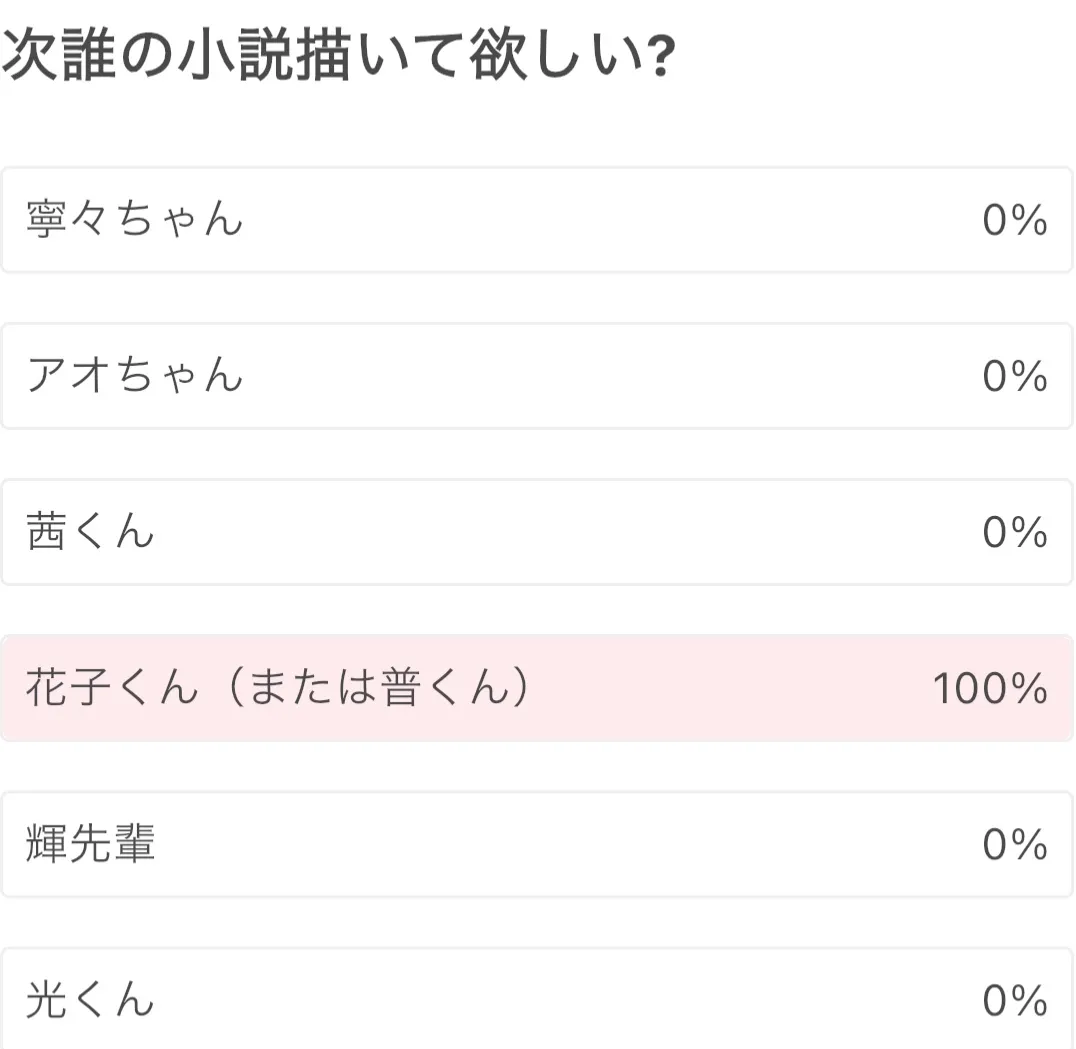Vote for the 輝先輩 poll option
This screenshot has width=1076, height=1049.
coord(537,845)
